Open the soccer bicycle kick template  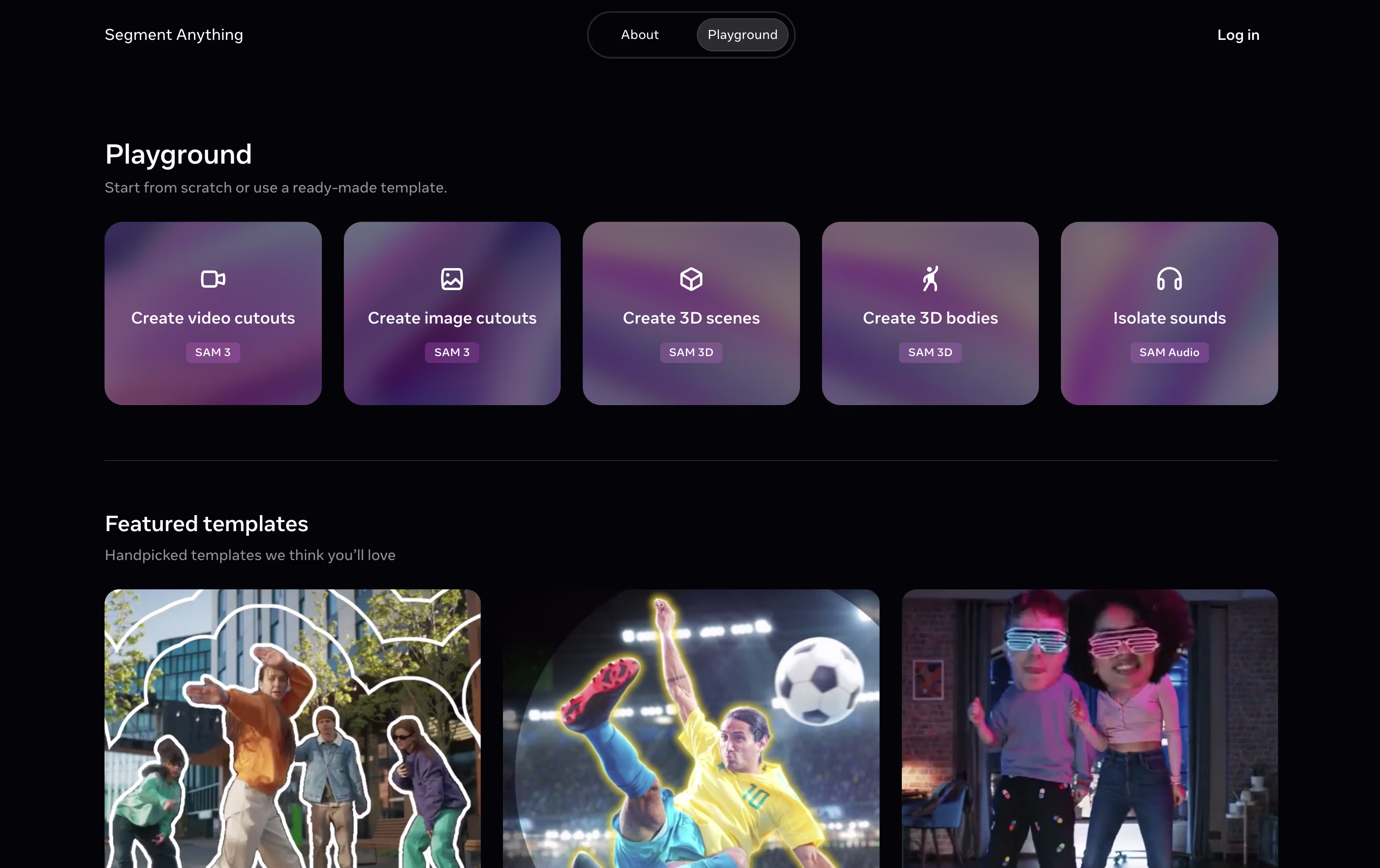691,729
